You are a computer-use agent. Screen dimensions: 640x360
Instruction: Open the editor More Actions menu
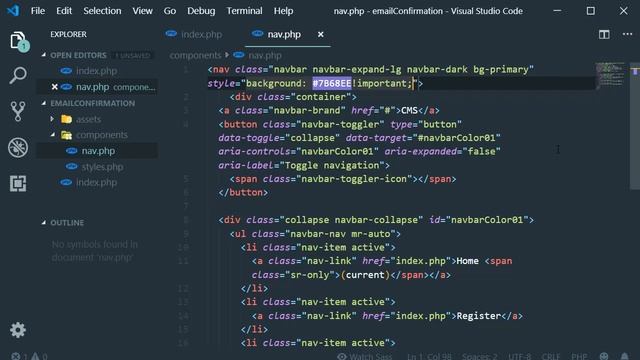(x=627, y=34)
